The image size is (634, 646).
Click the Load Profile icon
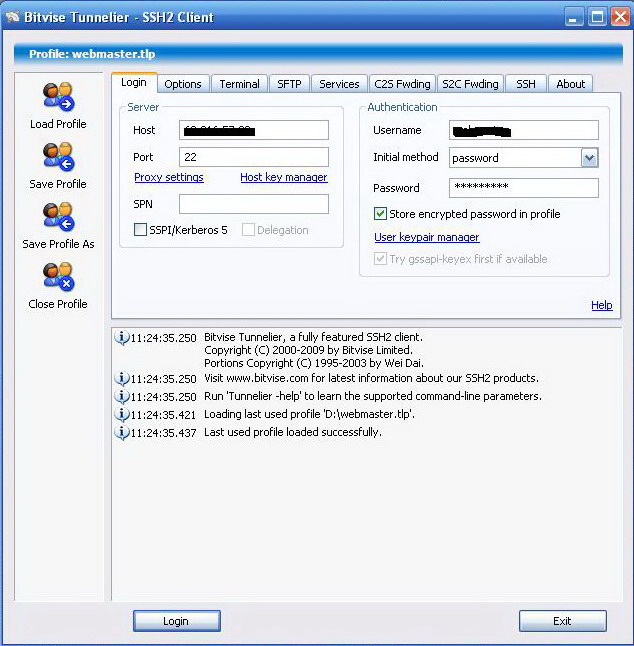(x=58, y=97)
